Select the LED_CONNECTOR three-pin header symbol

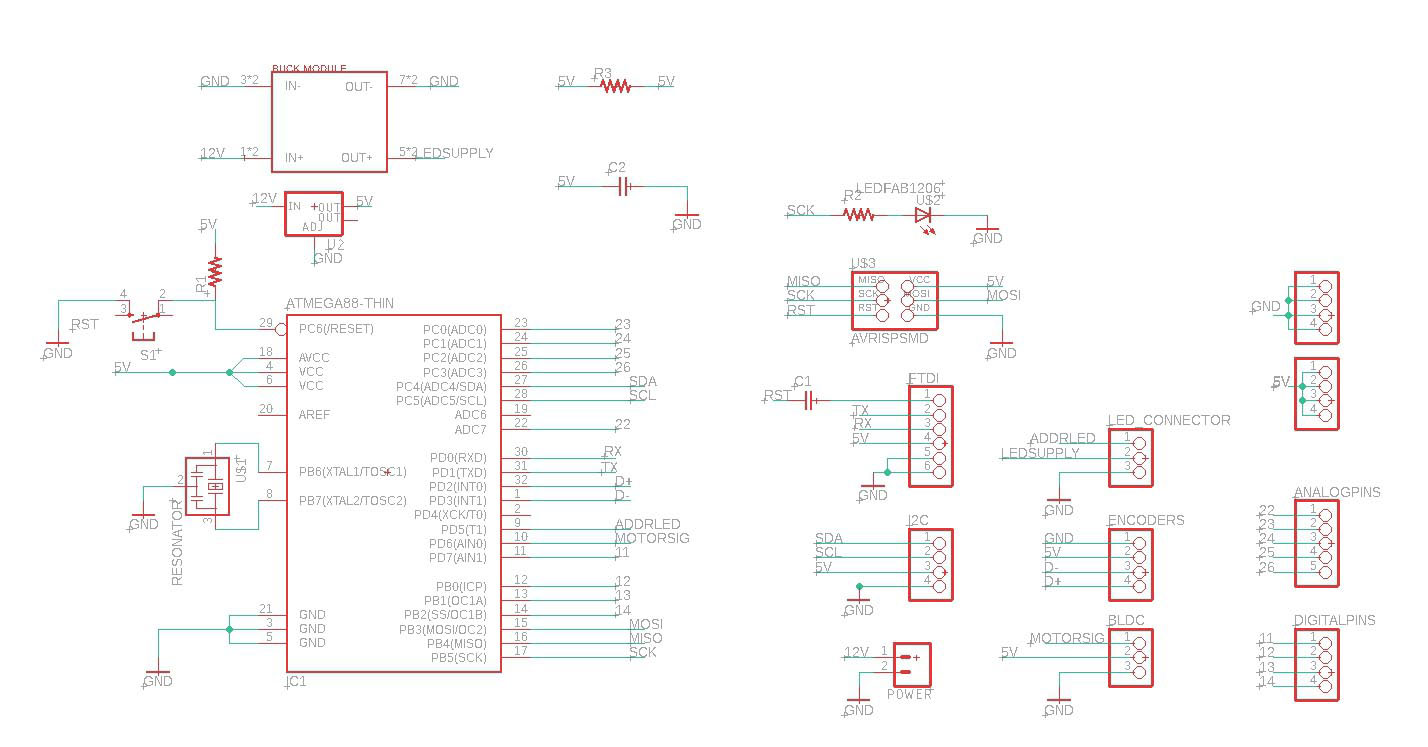[1130, 457]
